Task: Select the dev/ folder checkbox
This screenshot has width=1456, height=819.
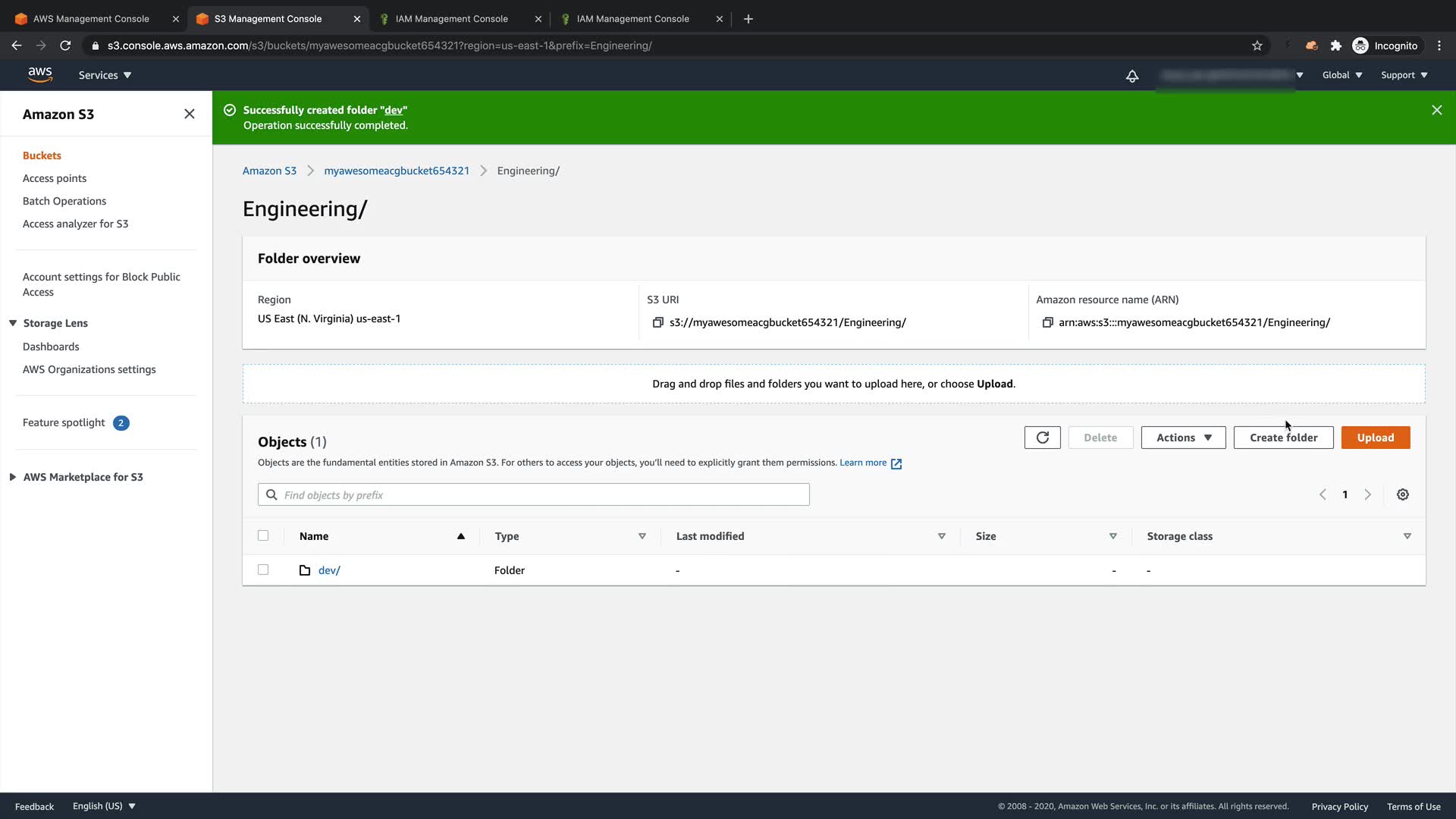Action: pos(263,570)
